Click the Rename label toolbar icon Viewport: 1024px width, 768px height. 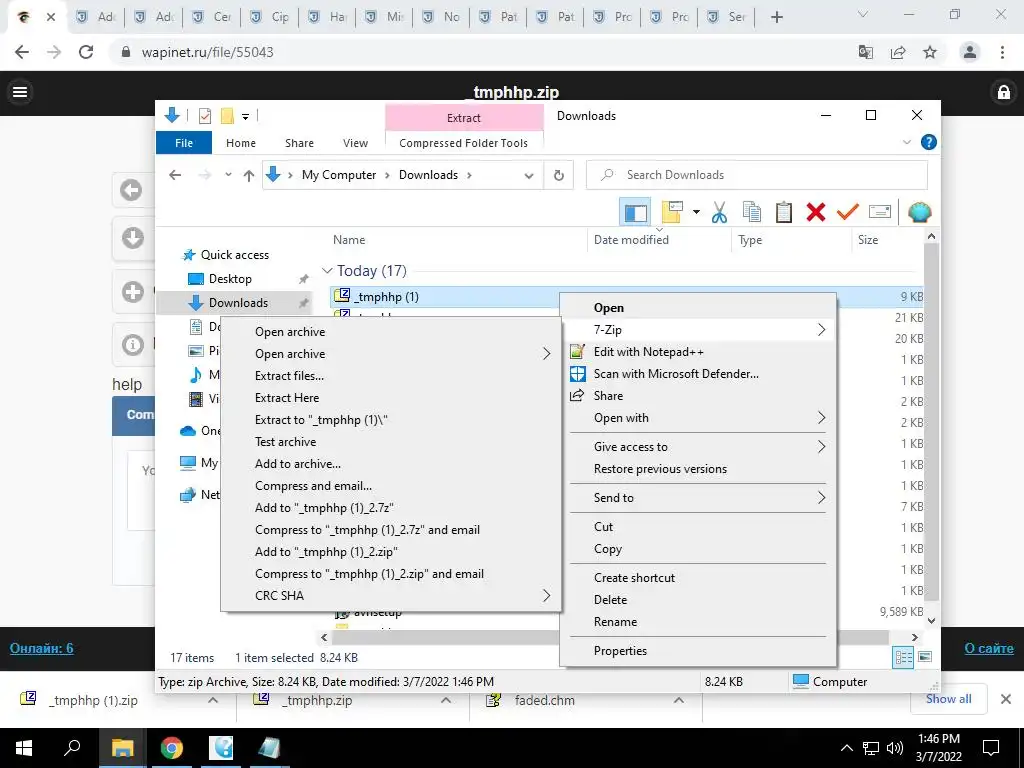880,212
